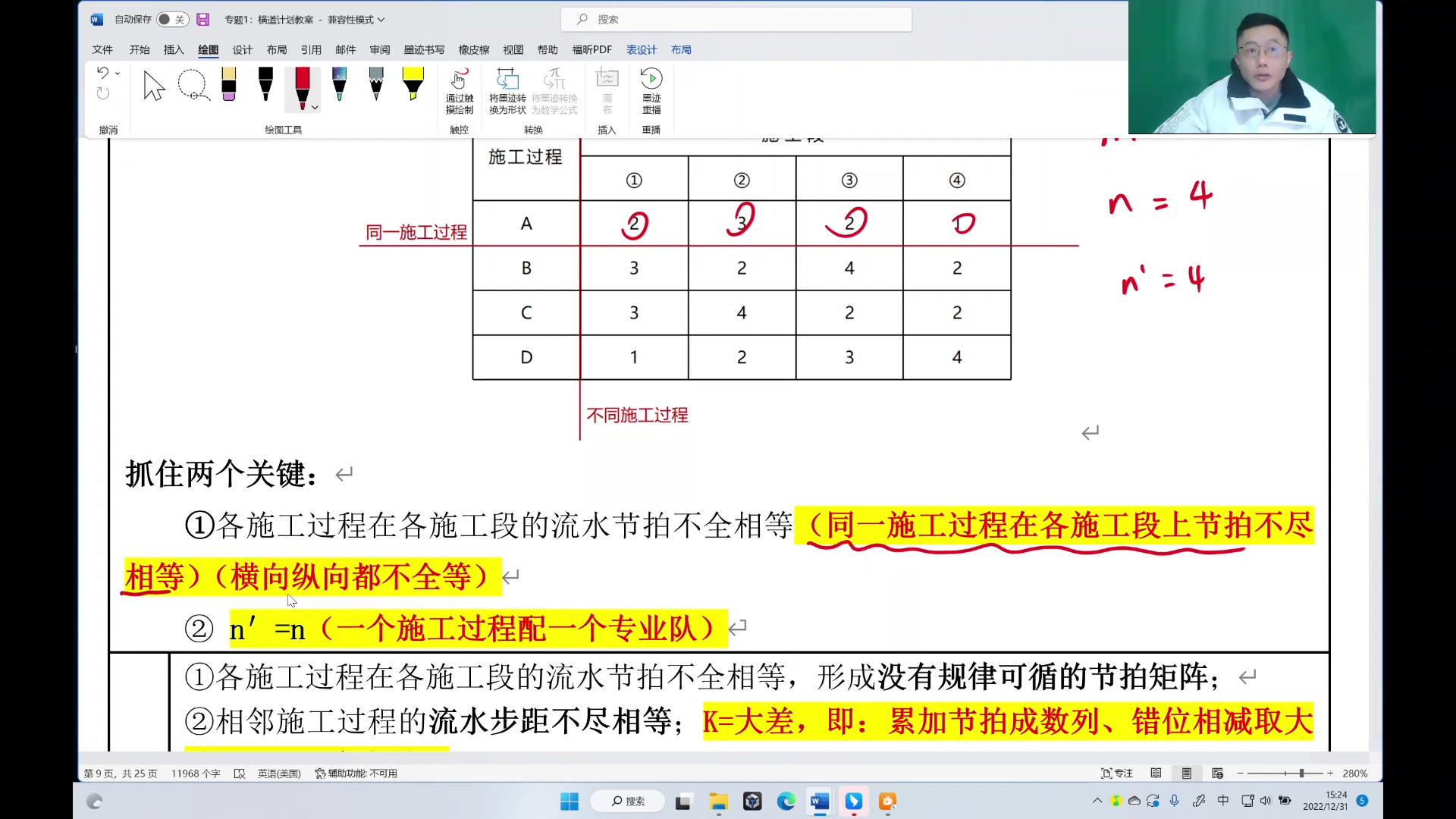This screenshot has width=1456, height=819.
Task: Choose the yellow highlighter pen
Action: (412, 85)
